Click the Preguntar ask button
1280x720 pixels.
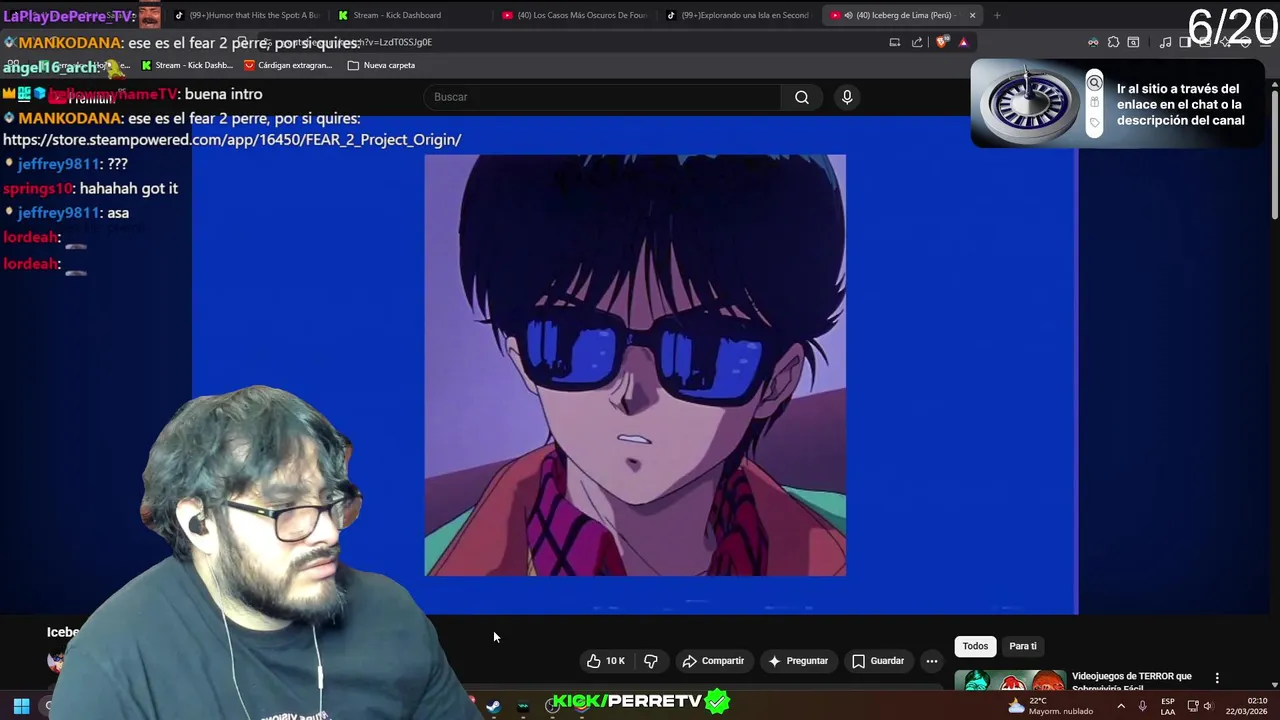tap(798, 661)
